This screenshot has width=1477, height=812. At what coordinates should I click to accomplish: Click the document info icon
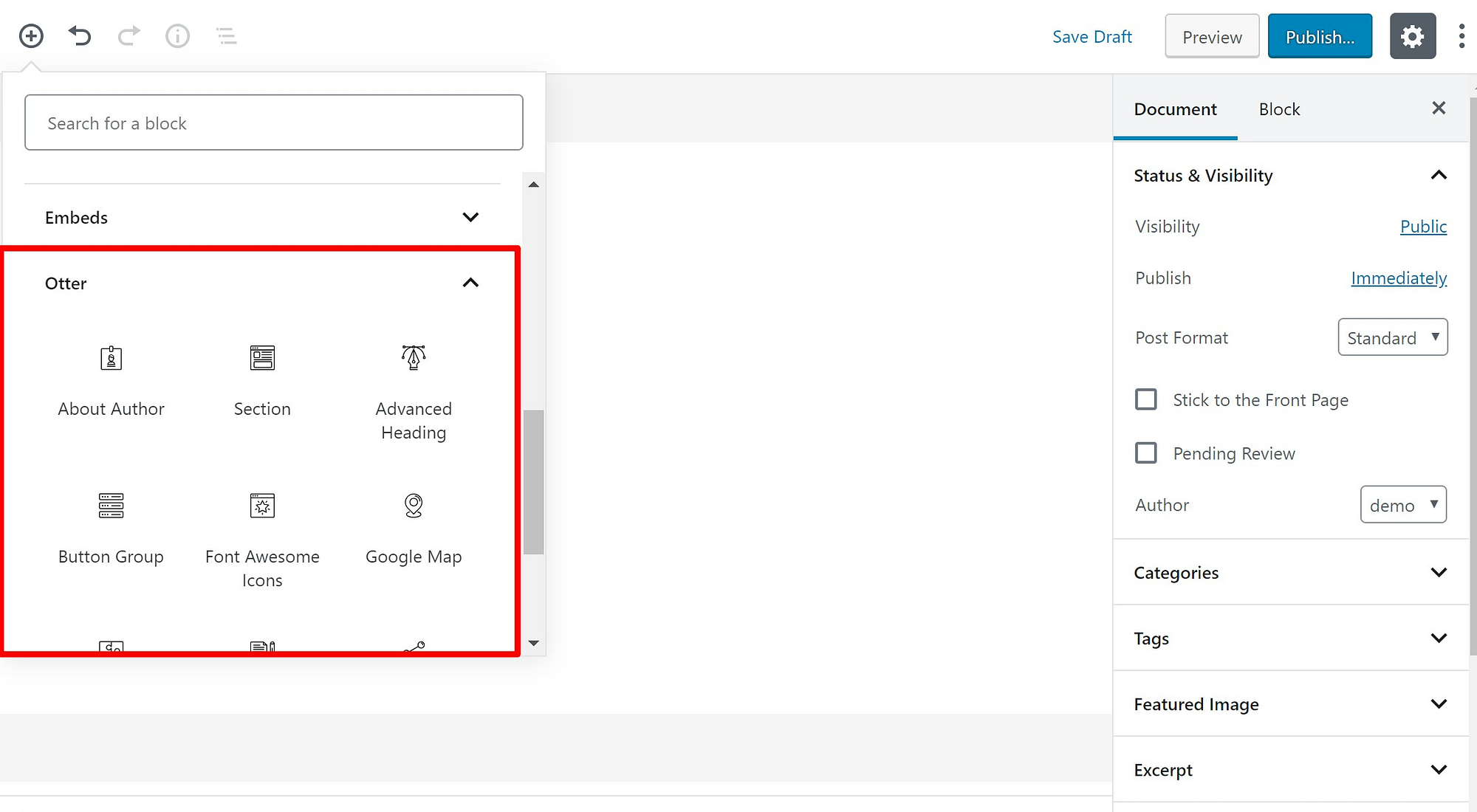tap(177, 36)
